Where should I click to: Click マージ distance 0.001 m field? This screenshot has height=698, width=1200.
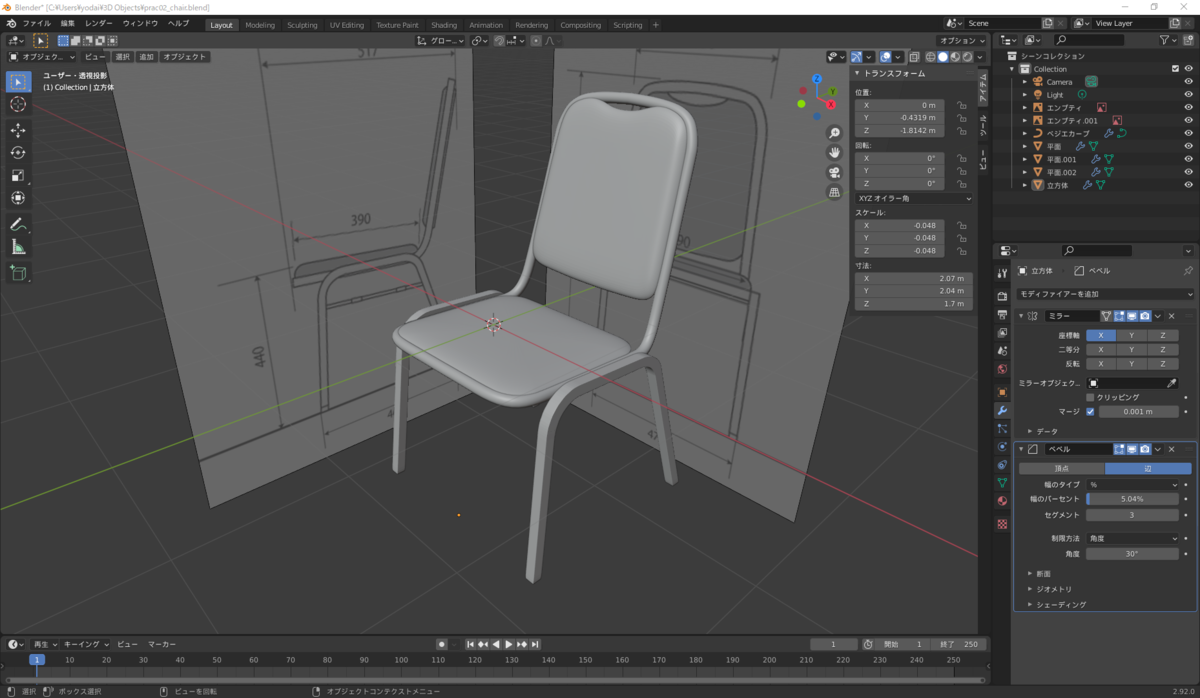pos(1138,411)
